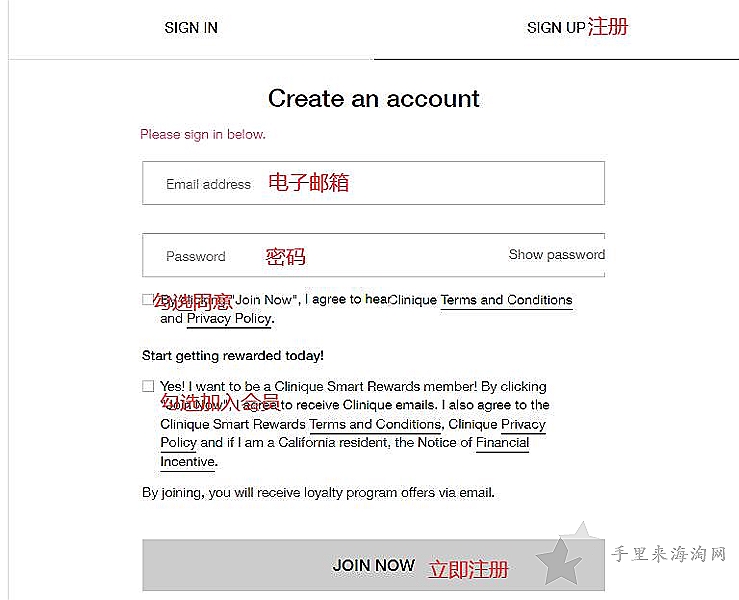Click the 'Start getting rewarded today!' heading
The height and width of the screenshot is (600, 739).
(233, 355)
